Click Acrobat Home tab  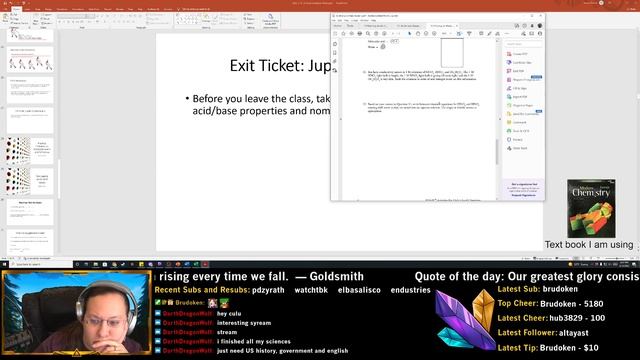(x=338, y=26)
